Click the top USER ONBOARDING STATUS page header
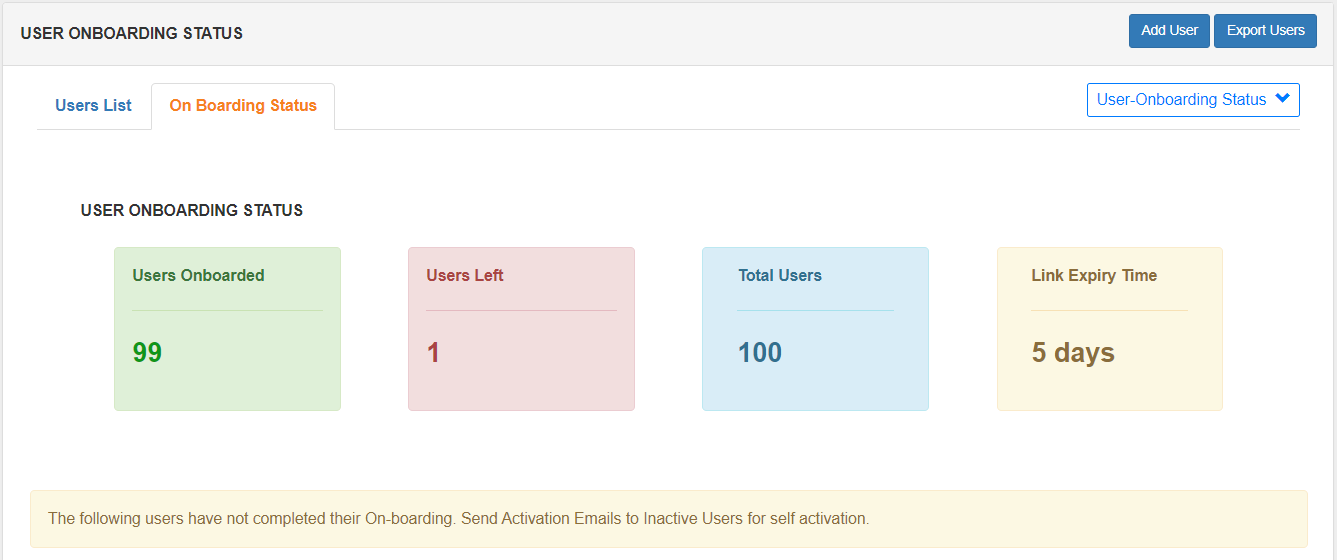 tap(131, 33)
